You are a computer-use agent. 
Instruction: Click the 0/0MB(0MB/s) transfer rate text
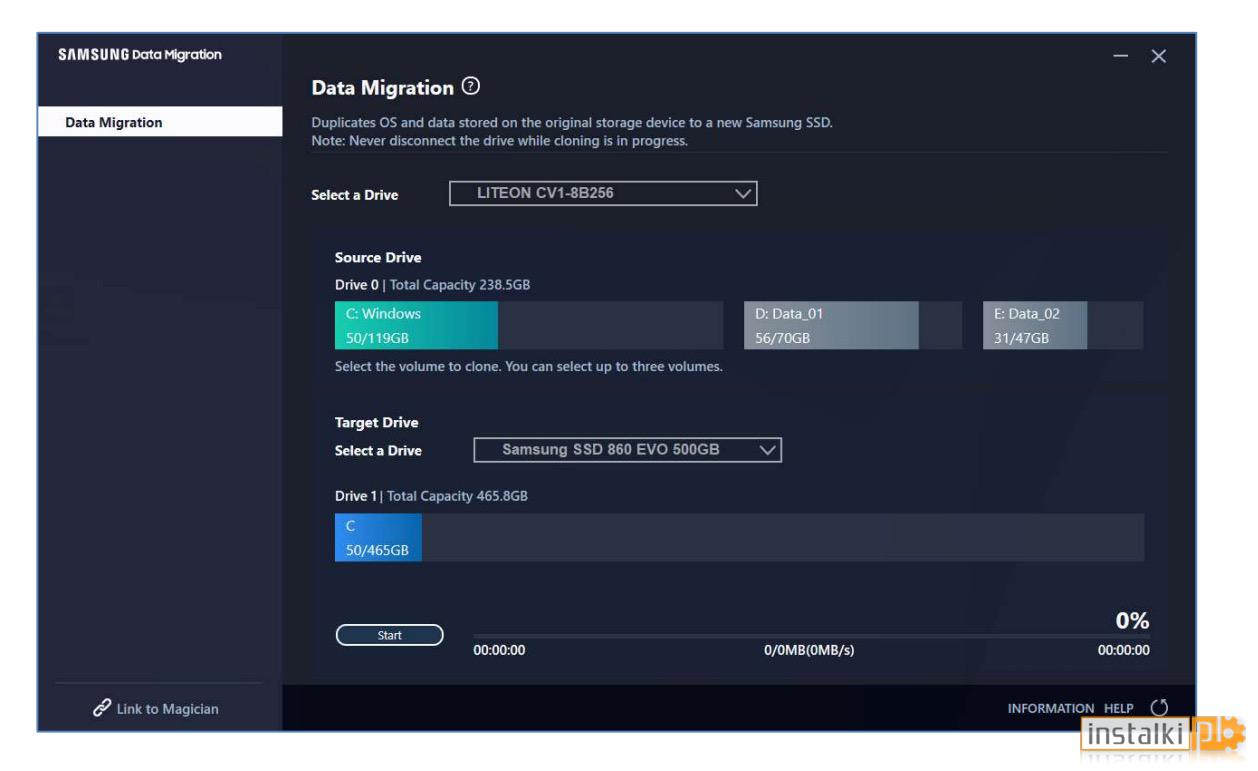(809, 651)
